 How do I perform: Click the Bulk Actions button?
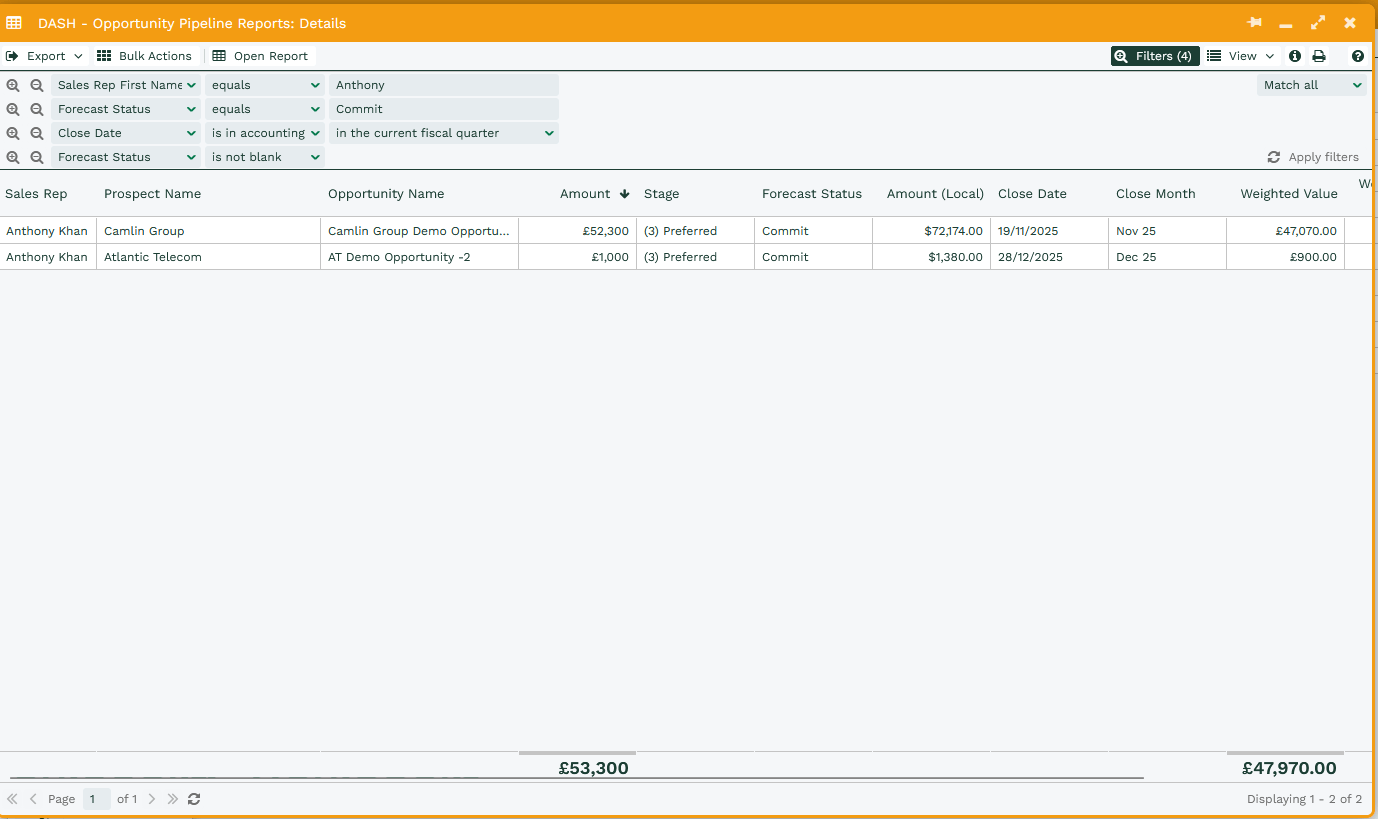[x=144, y=56]
